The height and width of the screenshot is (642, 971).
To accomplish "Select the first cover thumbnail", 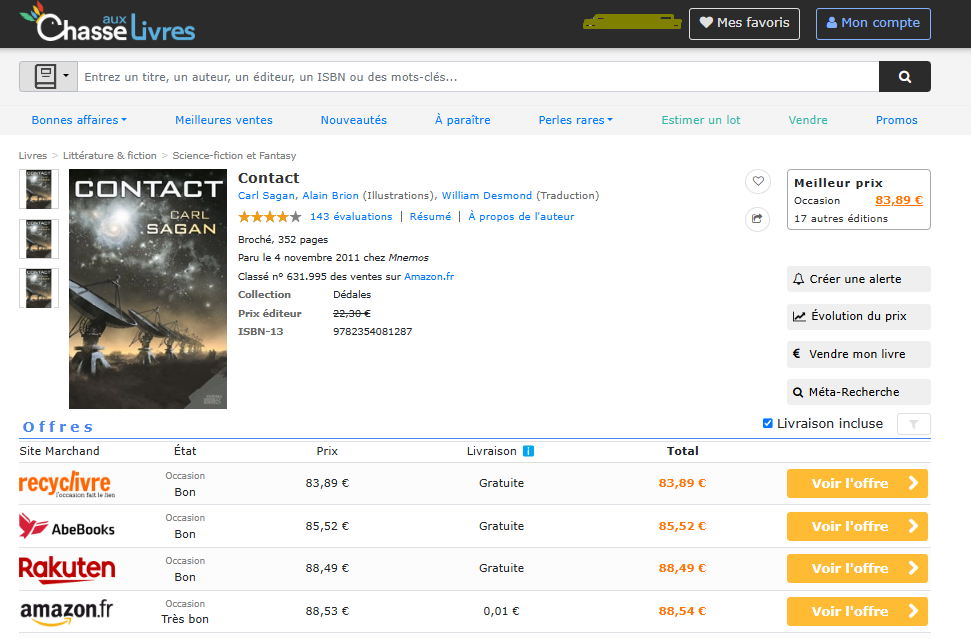I will pos(39,189).
